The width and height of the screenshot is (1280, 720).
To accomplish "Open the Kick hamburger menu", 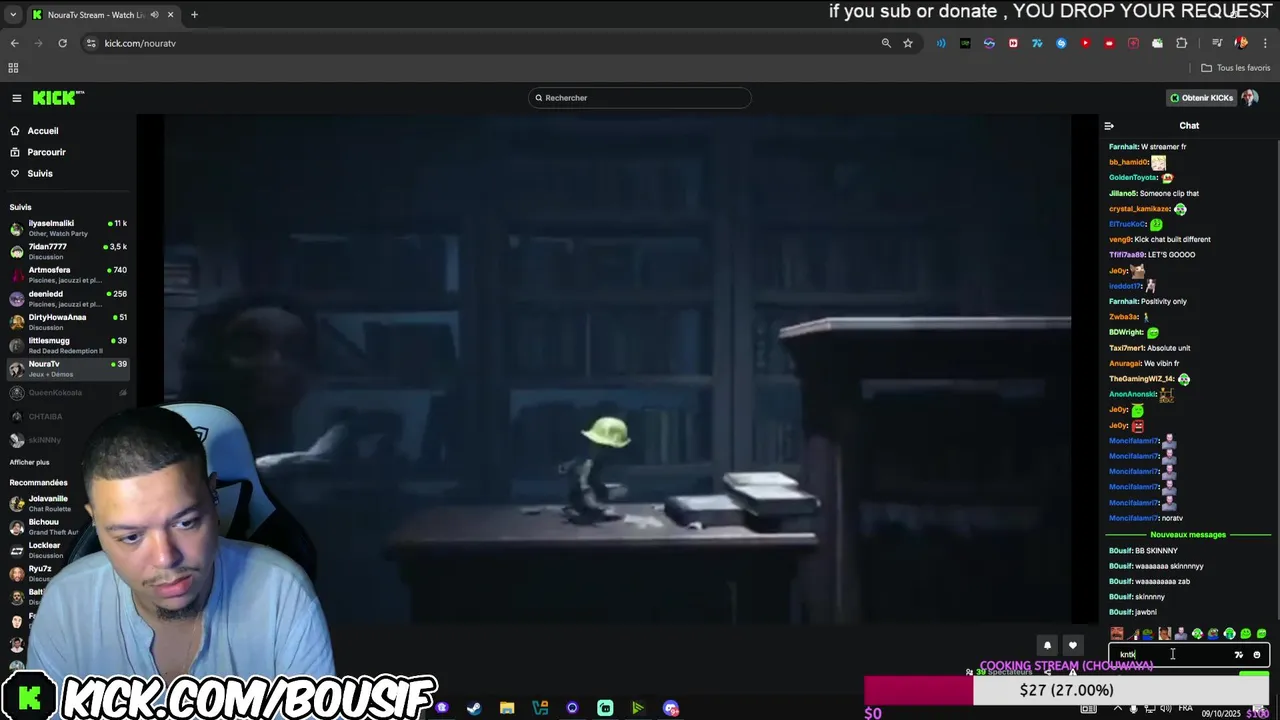I will [x=17, y=98].
